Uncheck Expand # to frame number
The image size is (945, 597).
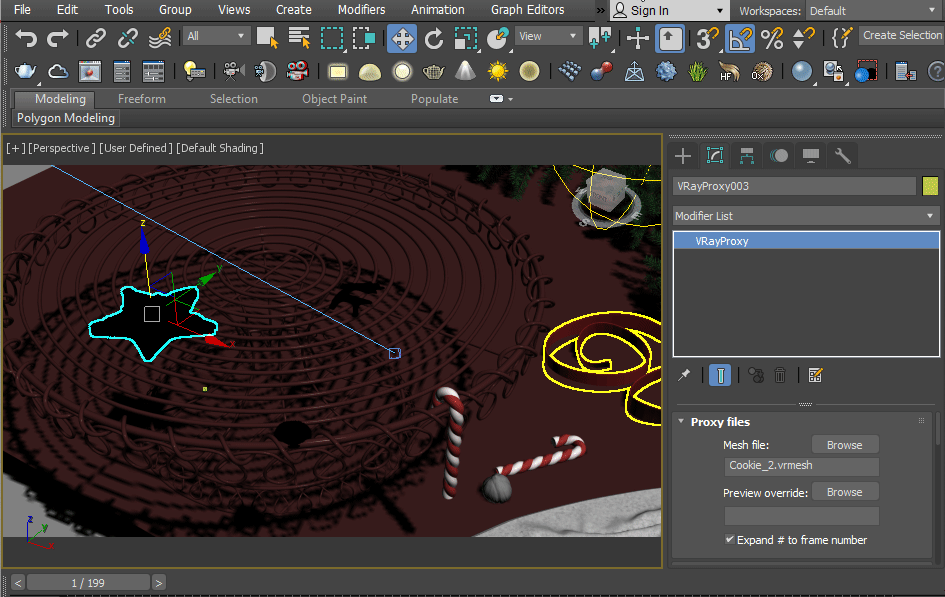tap(730, 539)
